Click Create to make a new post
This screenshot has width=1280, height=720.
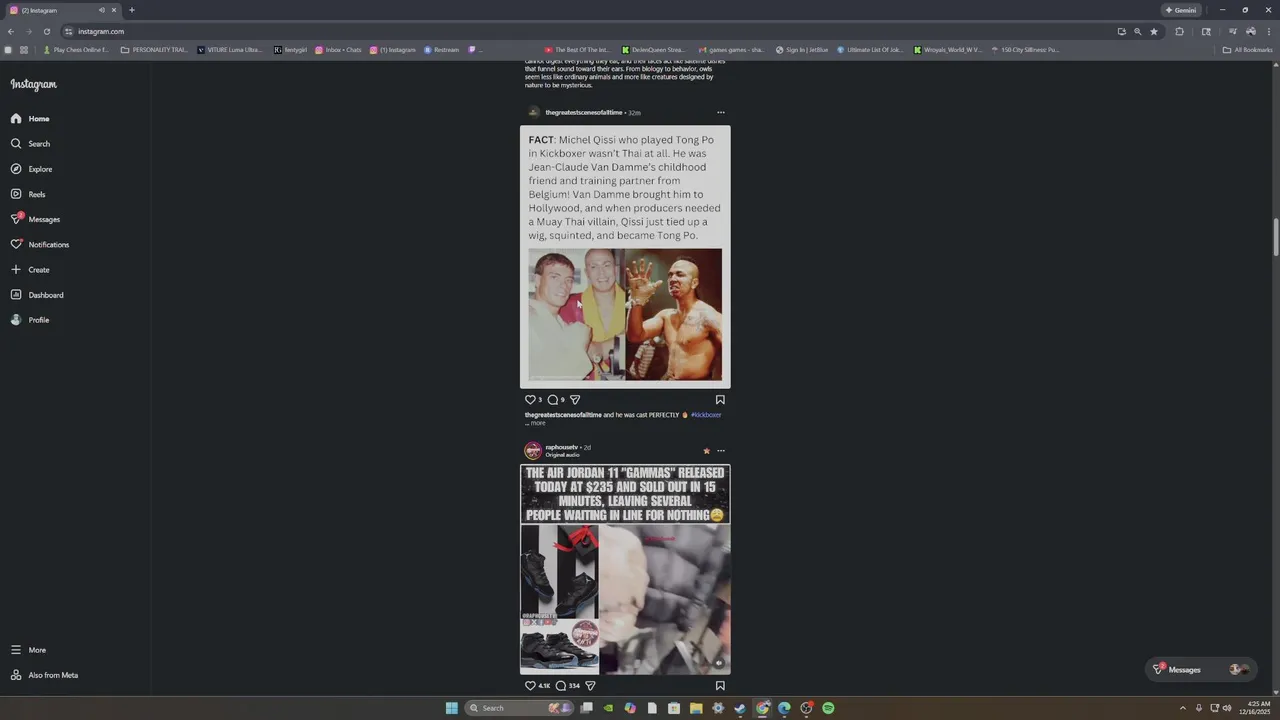click(30, 270)
